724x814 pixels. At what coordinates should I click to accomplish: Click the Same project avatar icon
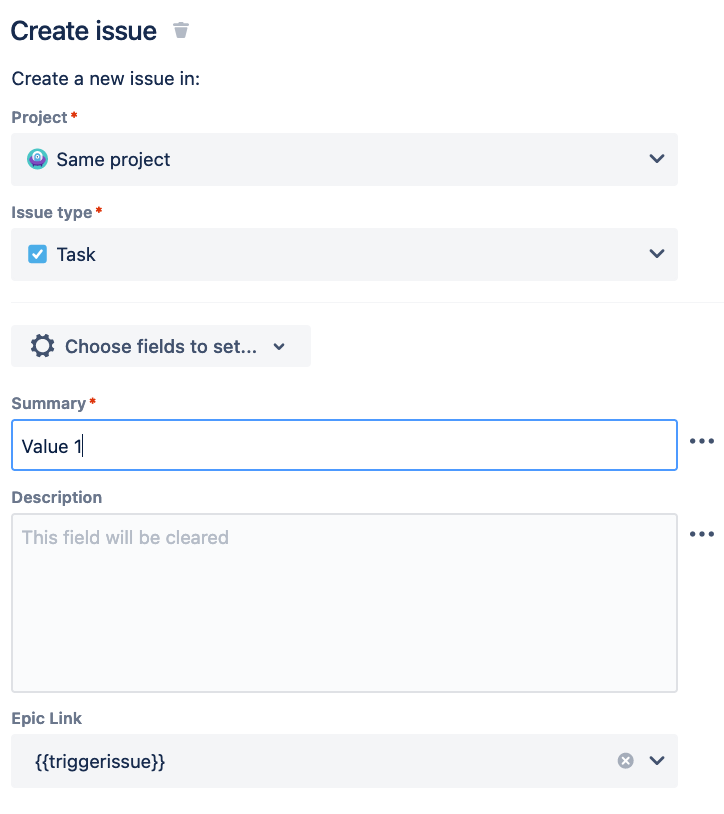pos(37,159)
